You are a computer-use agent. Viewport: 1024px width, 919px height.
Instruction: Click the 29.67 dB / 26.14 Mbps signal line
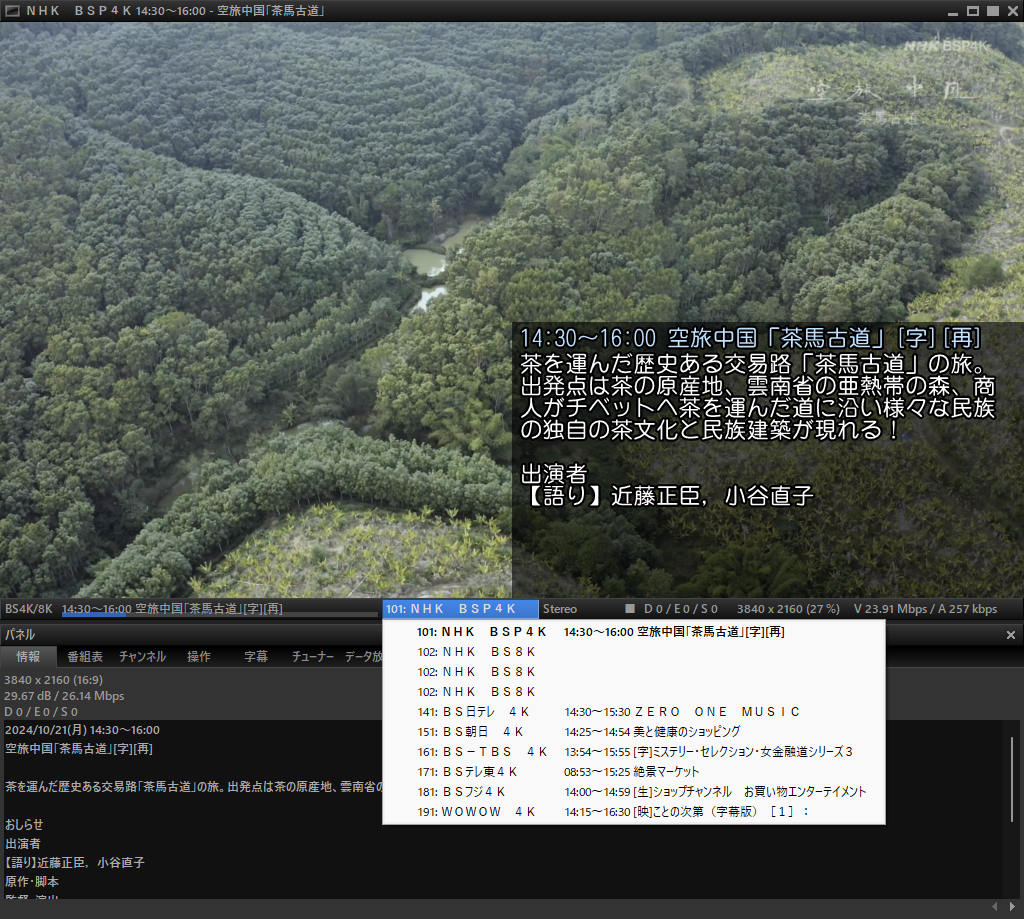pyautogui.click(x=64, y=696)
